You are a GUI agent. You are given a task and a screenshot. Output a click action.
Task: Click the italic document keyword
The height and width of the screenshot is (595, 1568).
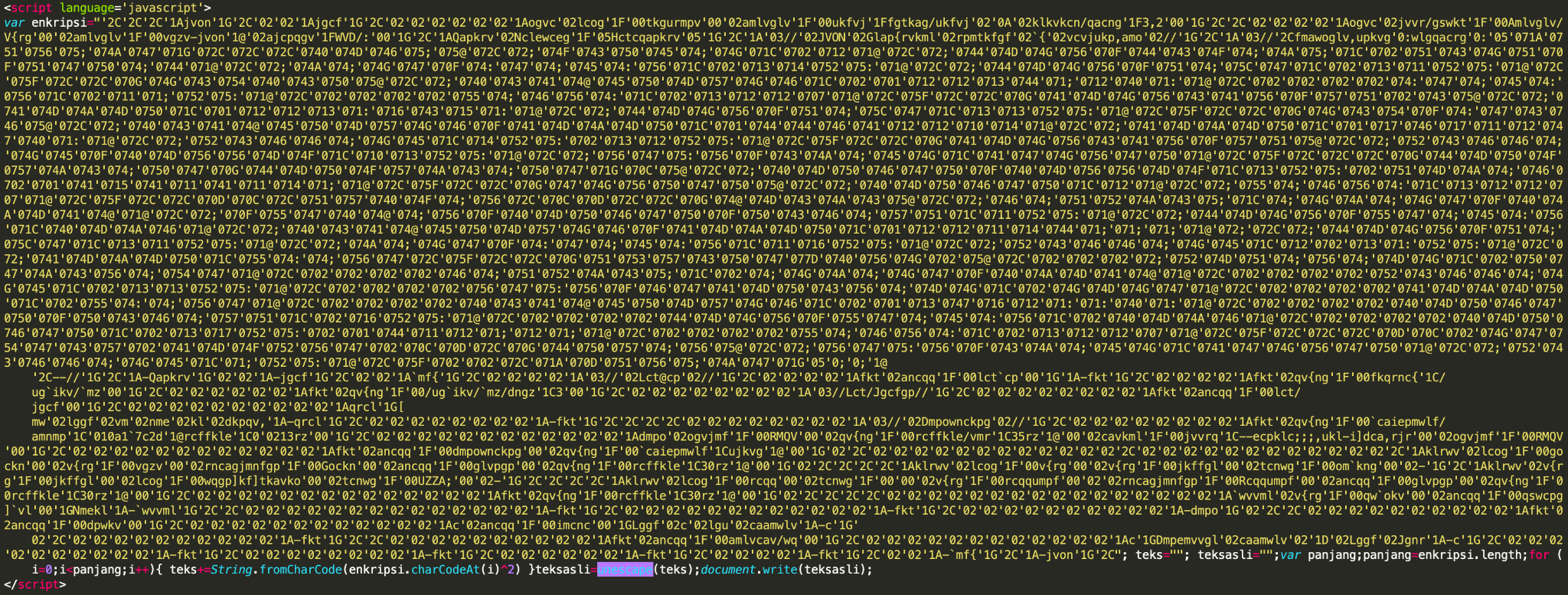[727, 570]
